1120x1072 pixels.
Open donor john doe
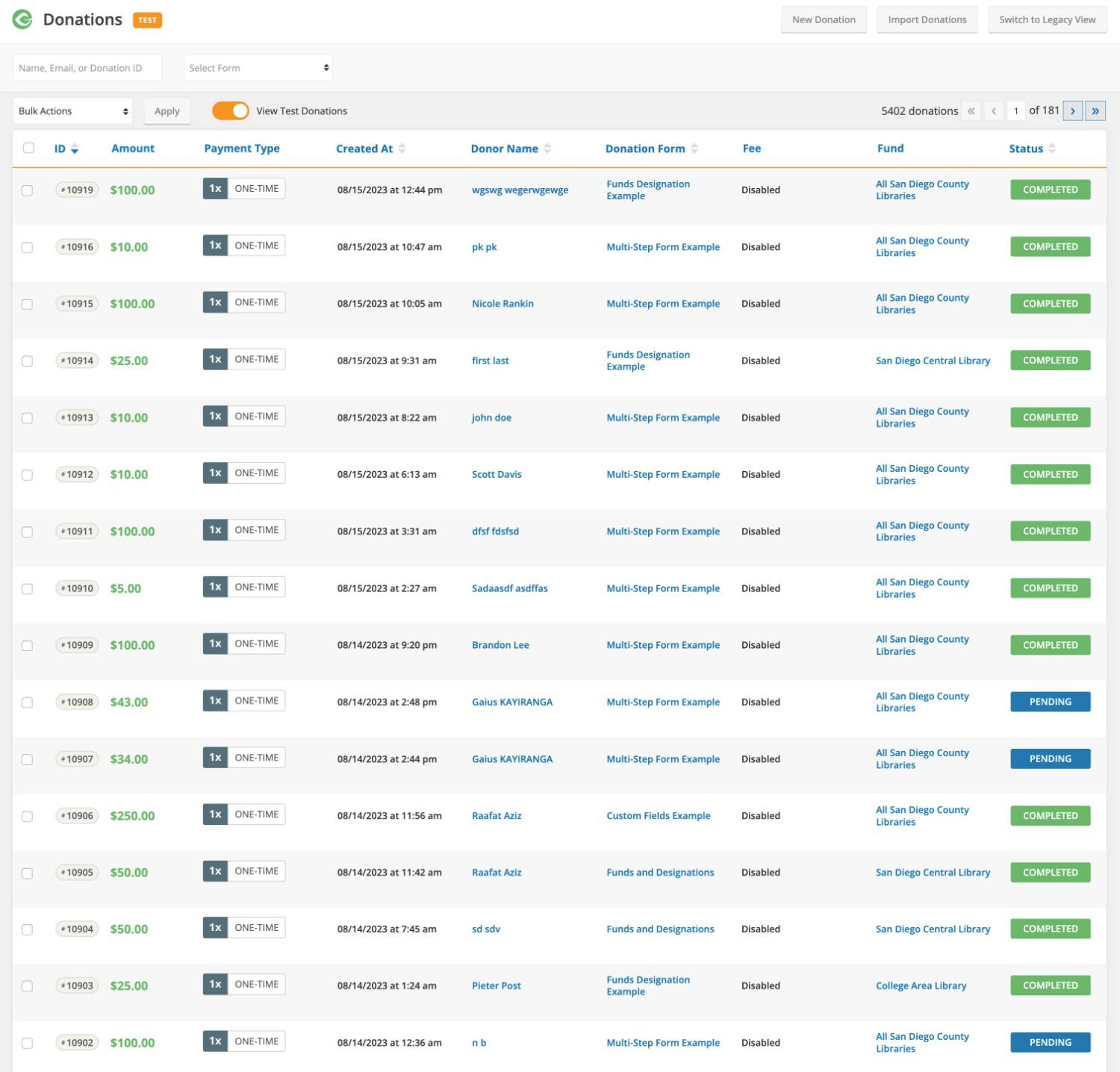pyautogui.click(x=491, y=417)
